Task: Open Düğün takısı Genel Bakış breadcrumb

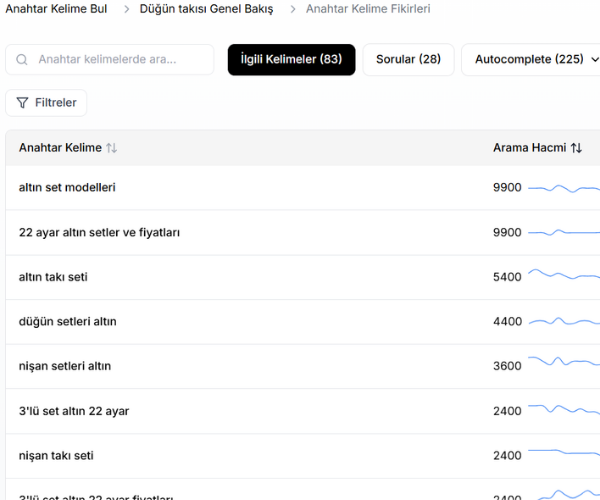Action: click(x=206, y=9)
